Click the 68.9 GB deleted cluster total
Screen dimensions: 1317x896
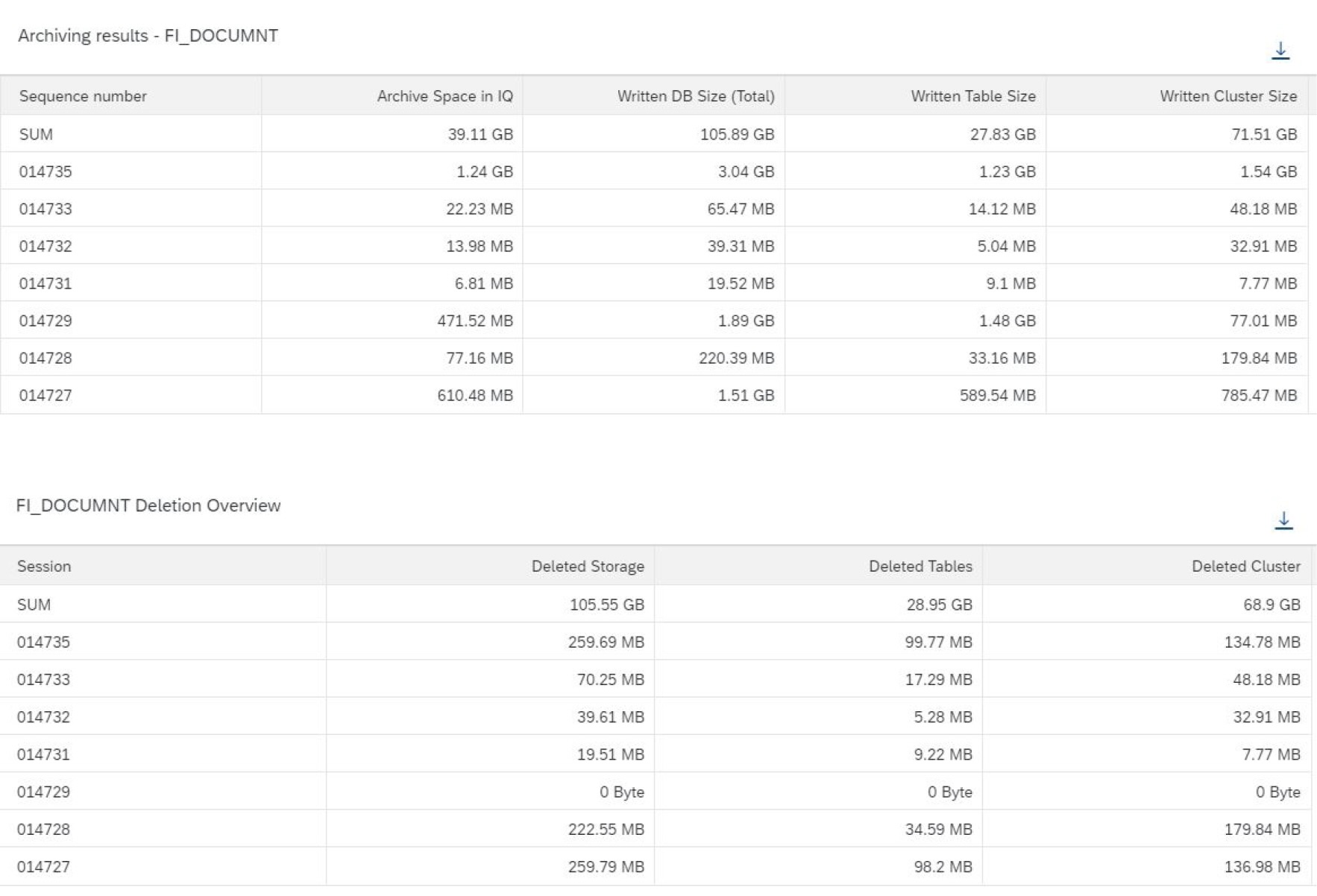[x=1272, y=605]
